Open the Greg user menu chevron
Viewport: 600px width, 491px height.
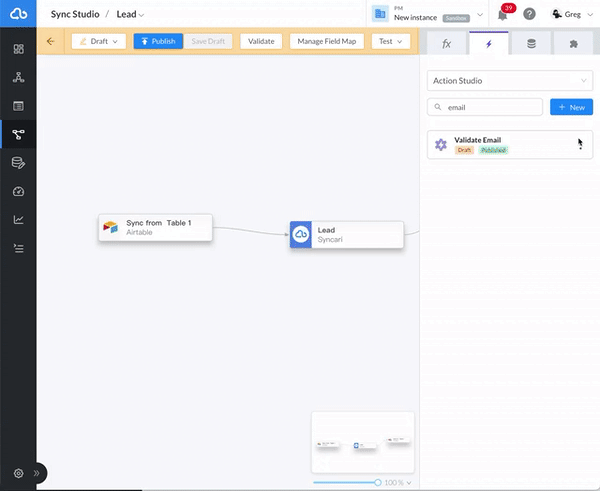(590, 15)
